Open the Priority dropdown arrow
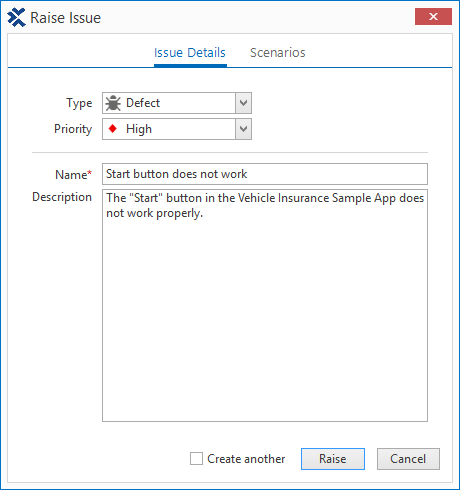460x490 pixels. pos(243,129)
